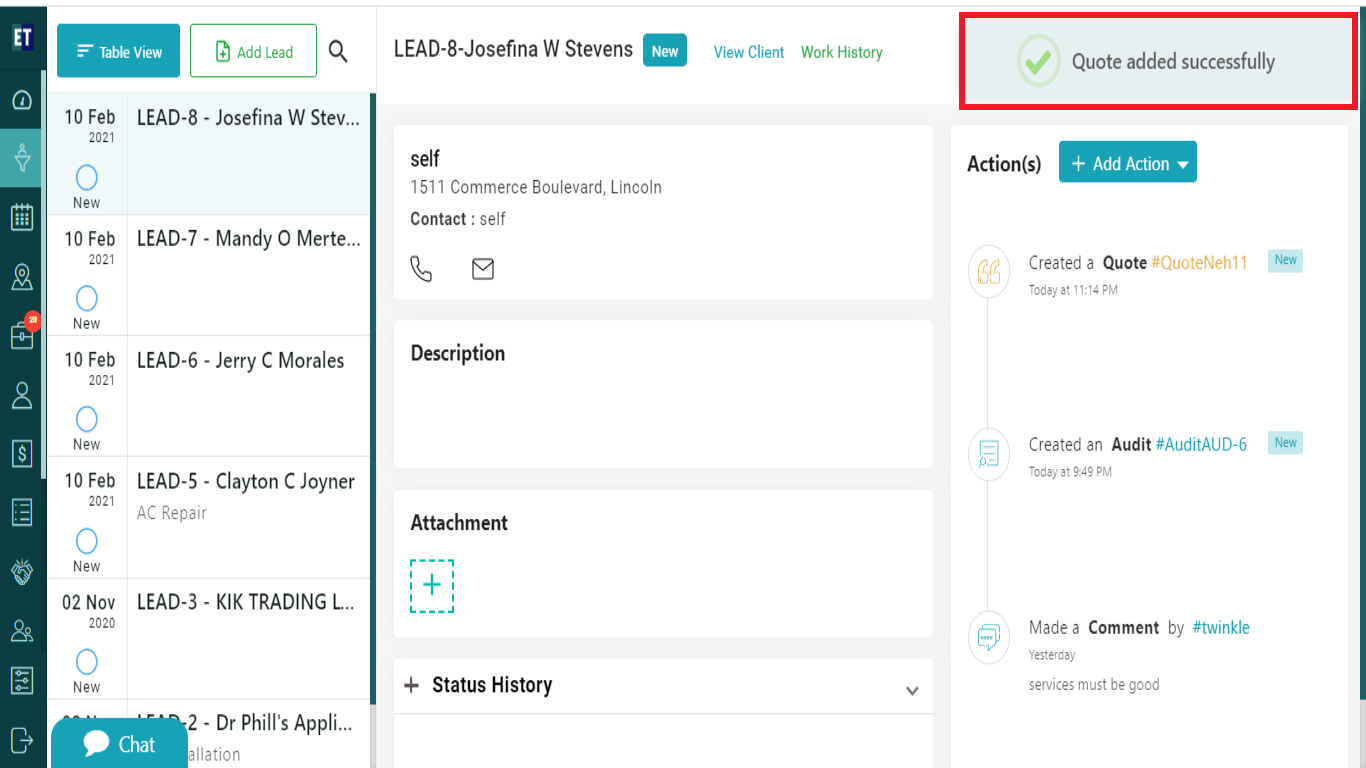Screen dimensions: 1366x768
Task: Click the logout icon in sidebar
Action: (x=22, y=740)
